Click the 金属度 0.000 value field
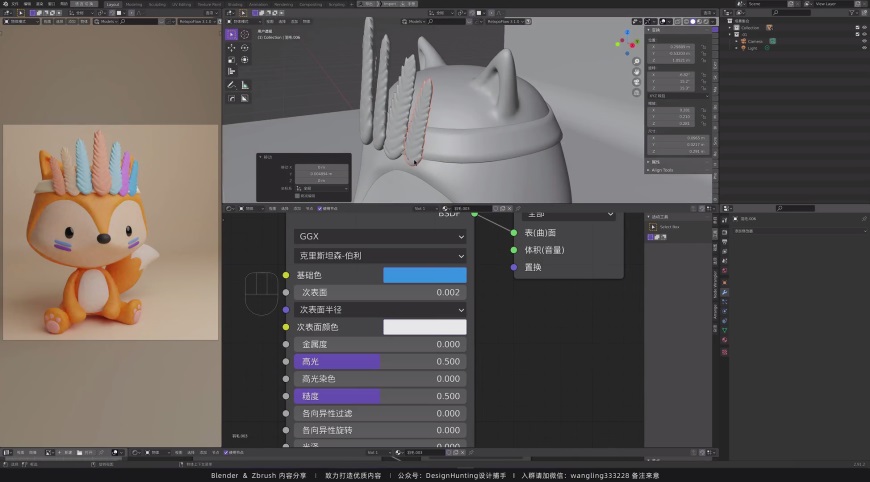 tap(380, 344)
